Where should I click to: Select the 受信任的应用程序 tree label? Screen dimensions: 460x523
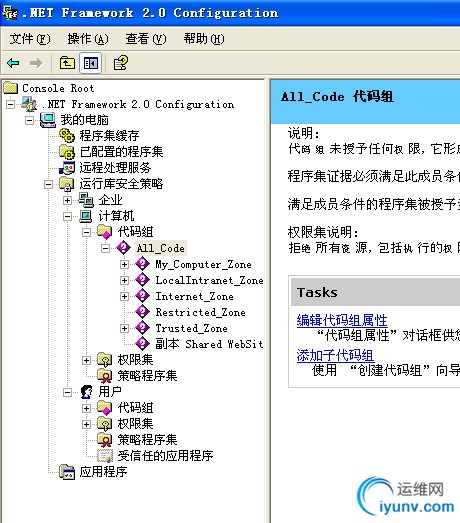pos(165,456)
